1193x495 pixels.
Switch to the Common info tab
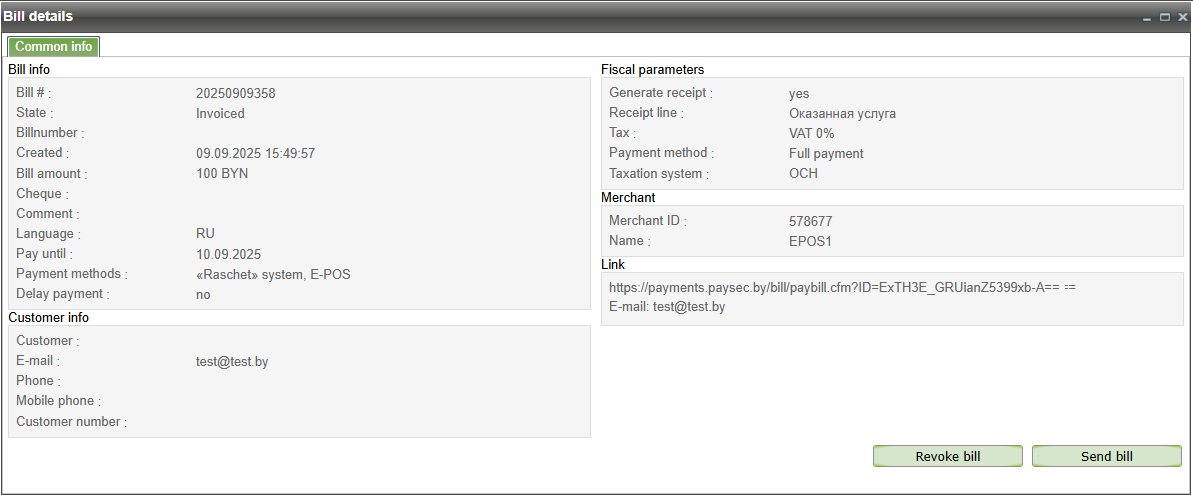tap(53, 46)
